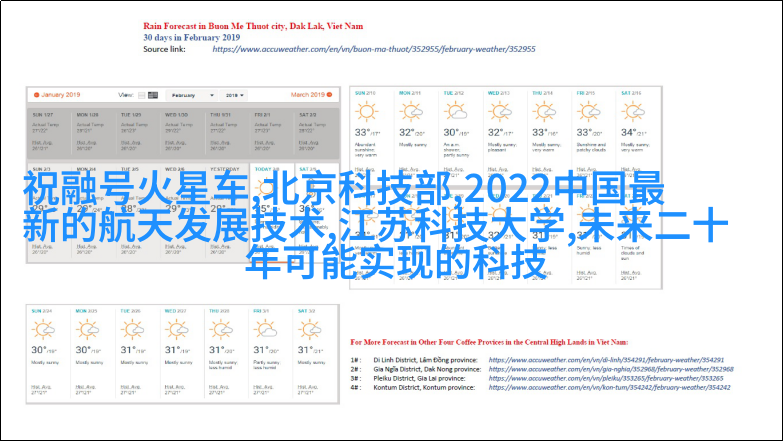The height and width of the screenshot is (442, 784).
Task: Open the February month dropdown
Action: pyautogui.click(x=192, y=95)
